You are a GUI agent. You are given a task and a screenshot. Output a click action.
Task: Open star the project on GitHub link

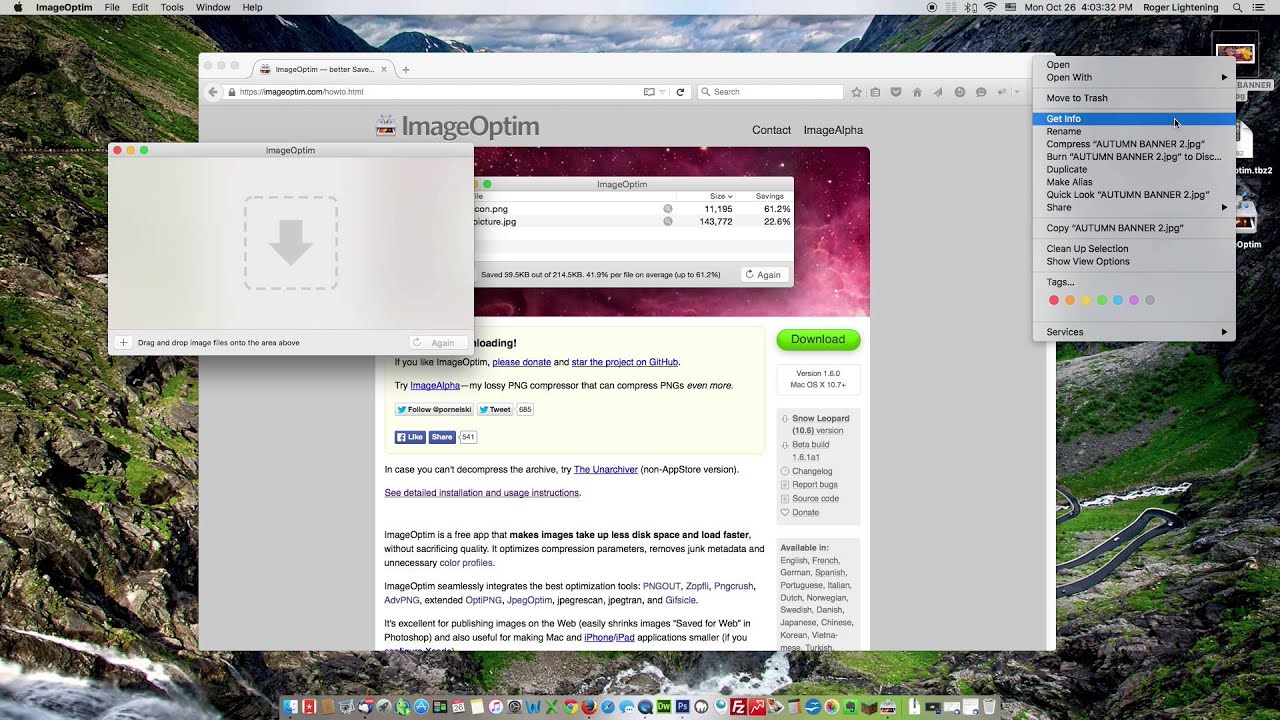(x=625, y=362)
